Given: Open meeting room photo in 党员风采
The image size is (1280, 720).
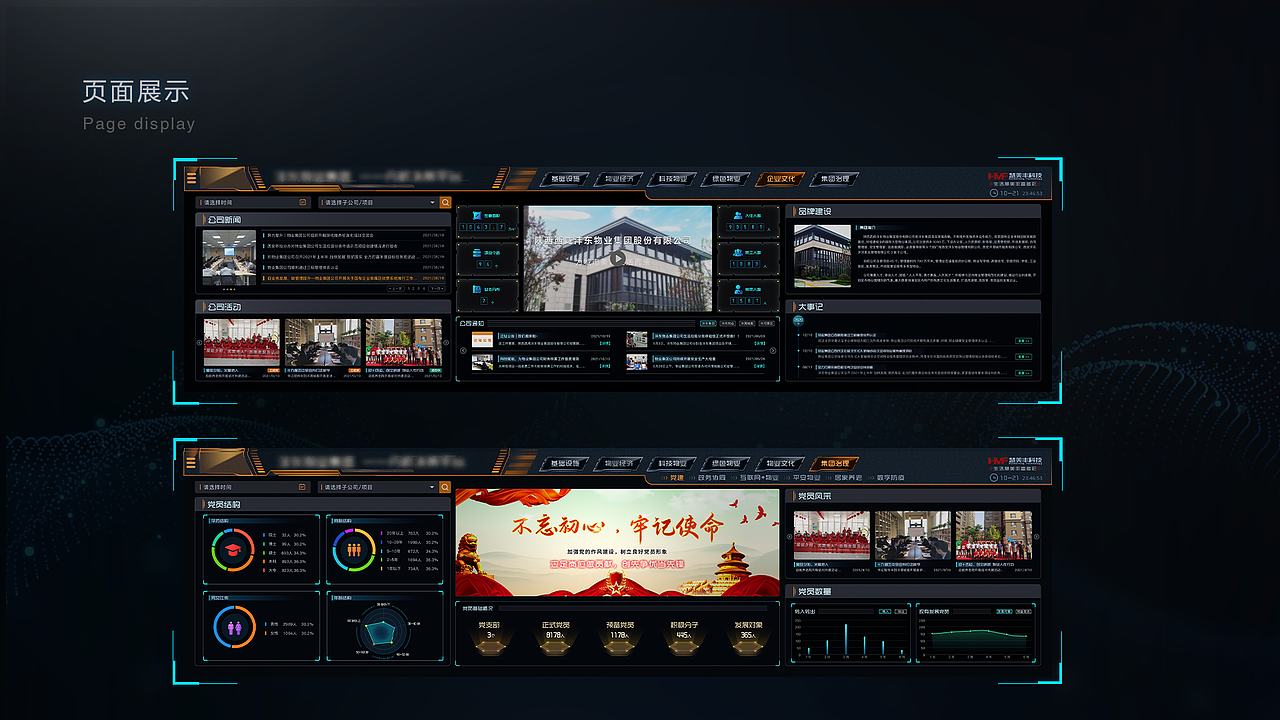Looking at the screenshot, I should [913, 536].
